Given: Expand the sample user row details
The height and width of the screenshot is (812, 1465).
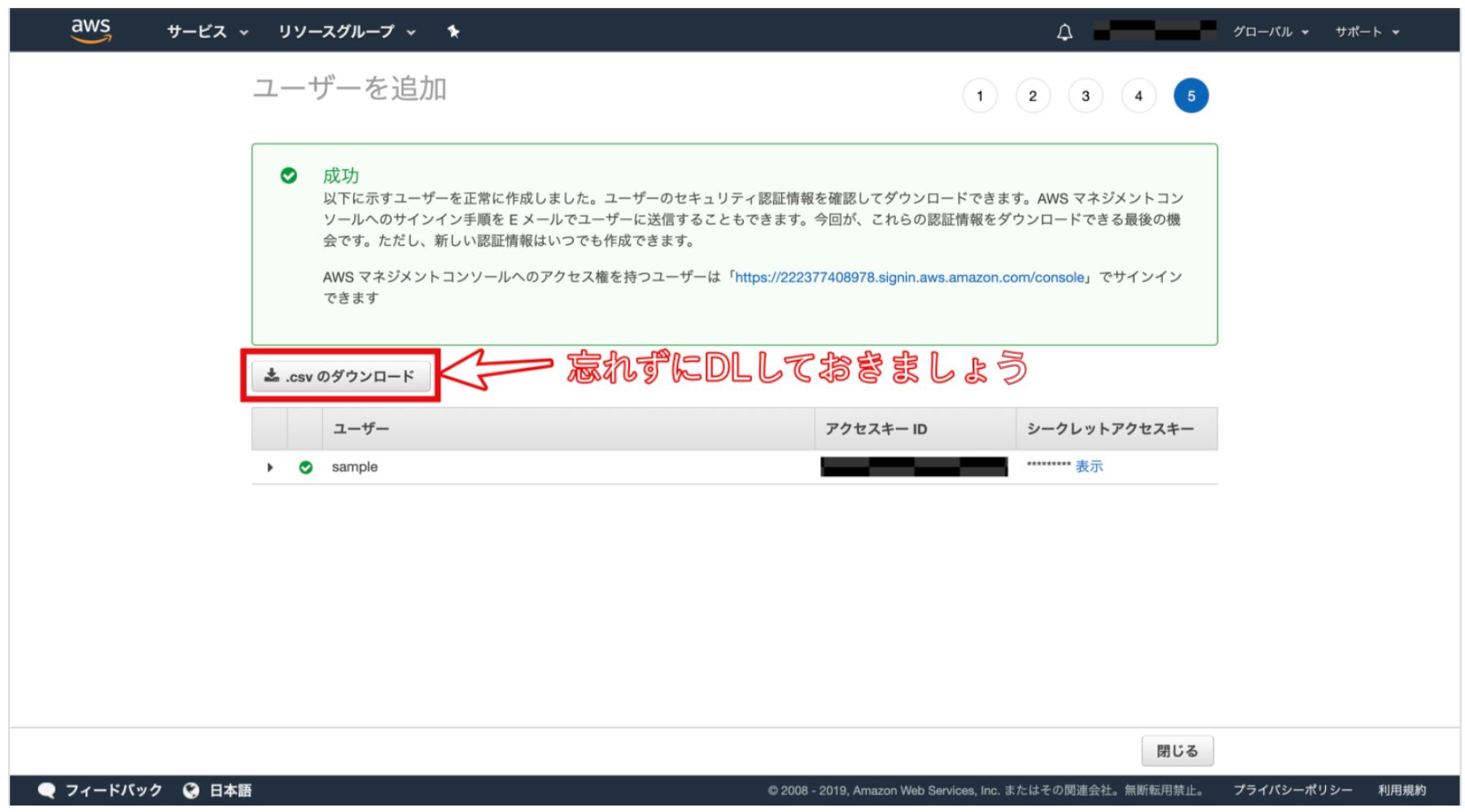Looking at the screenshot, I should point(269,467).
